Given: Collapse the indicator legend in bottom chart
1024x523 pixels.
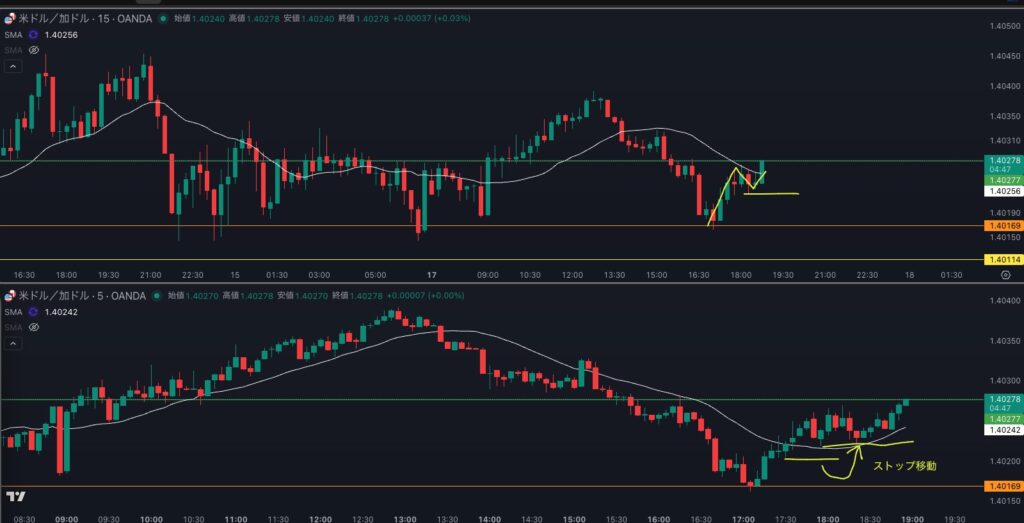Looking at the screenshot, I should click(x=13, y=344).
